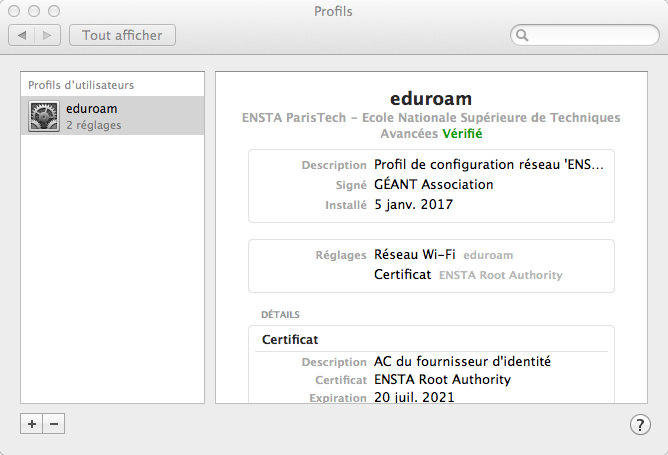Click the 'GÉANT Association' signer text
Viewport: 668px width, 455px height.
tap(434, 184)
